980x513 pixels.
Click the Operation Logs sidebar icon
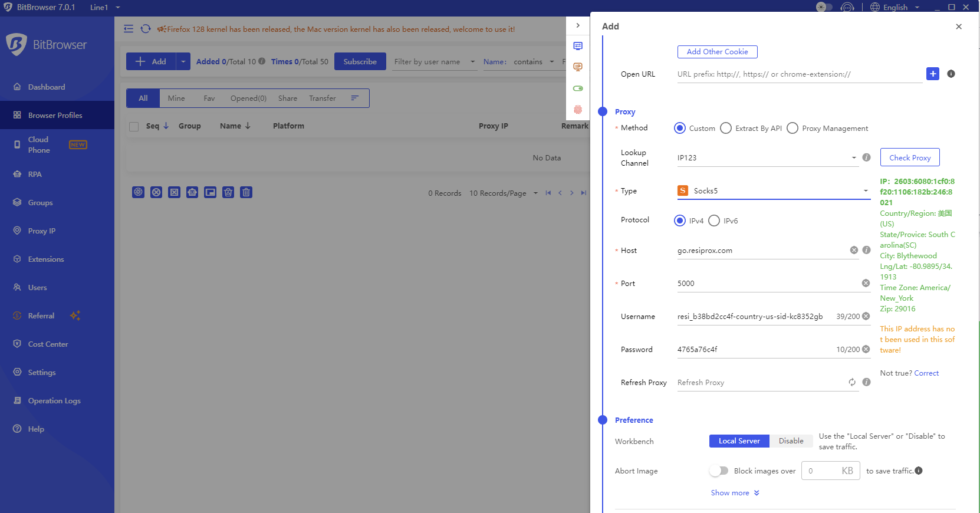click(x=17, y=401)
